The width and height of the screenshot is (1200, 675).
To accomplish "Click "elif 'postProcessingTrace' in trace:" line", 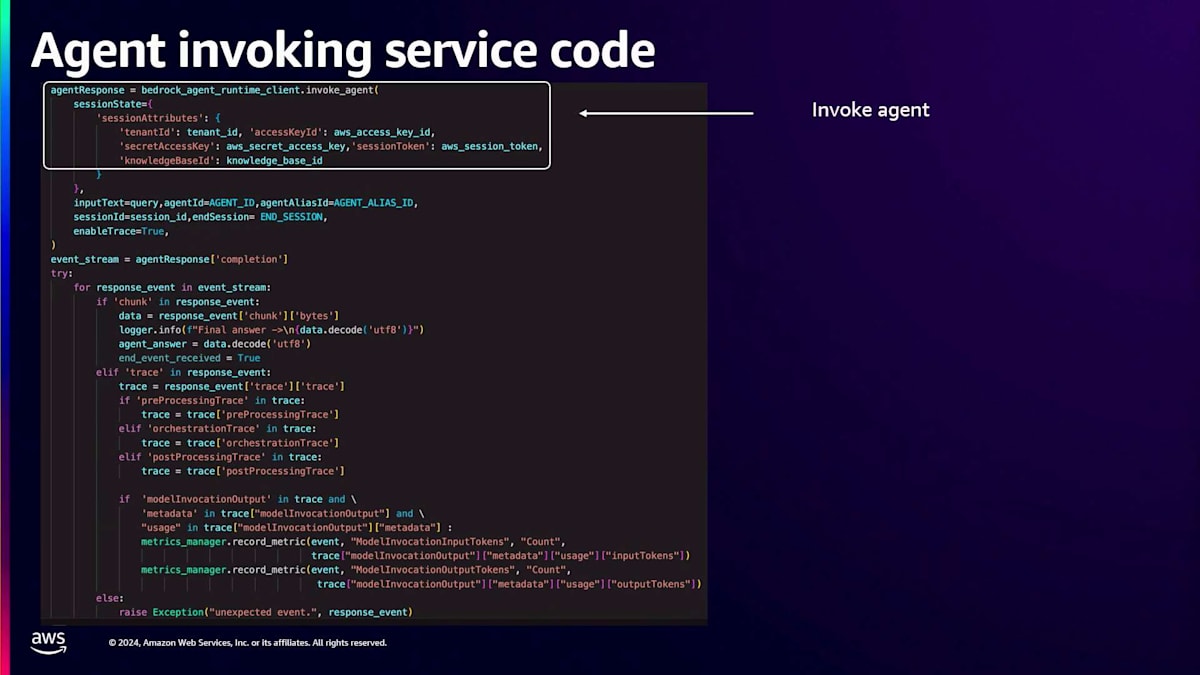I will click(x=221, y=456).
